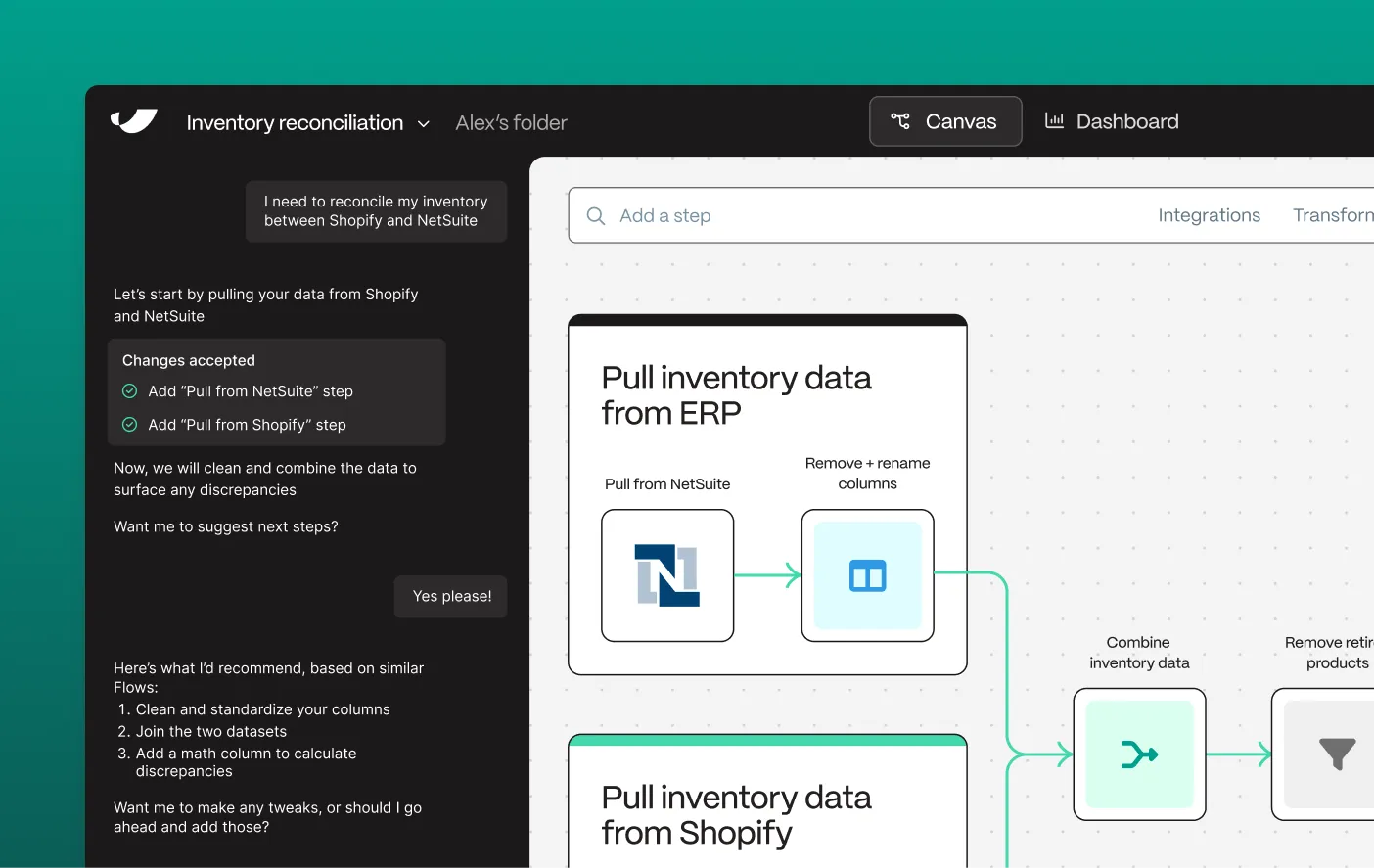This screenshot has width=1374, height=868.
Task: Click the Canvas flow icon
Action: pos(900,121)
